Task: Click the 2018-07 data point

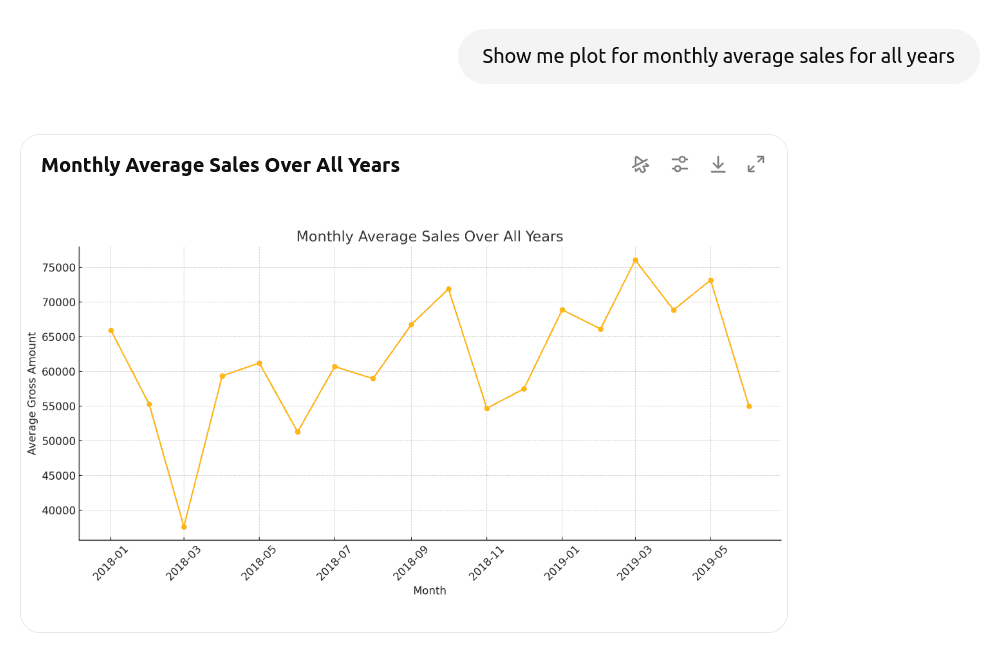Action: pyautogui.click(x=335, y=367)
